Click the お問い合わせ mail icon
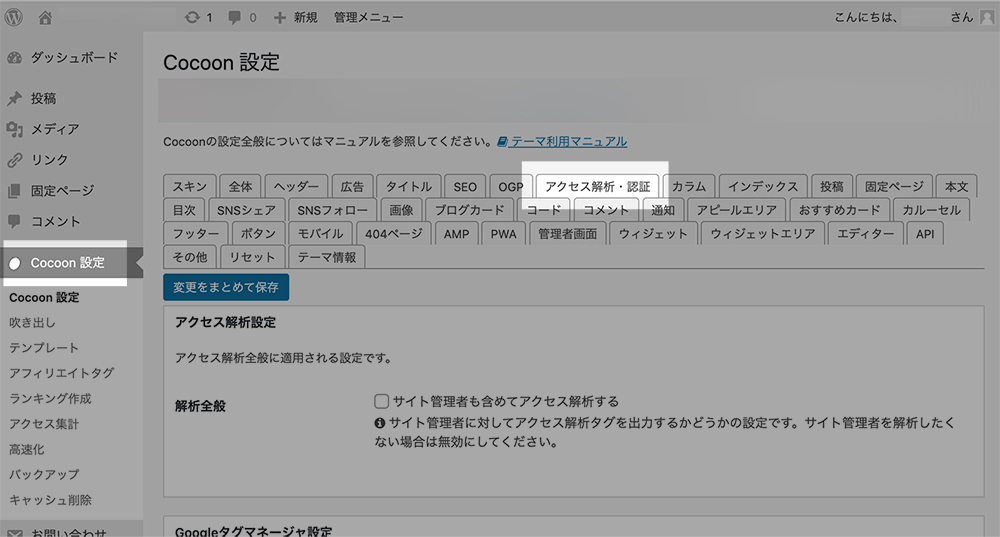This screenshot has height=537, width=1000. 14,533
